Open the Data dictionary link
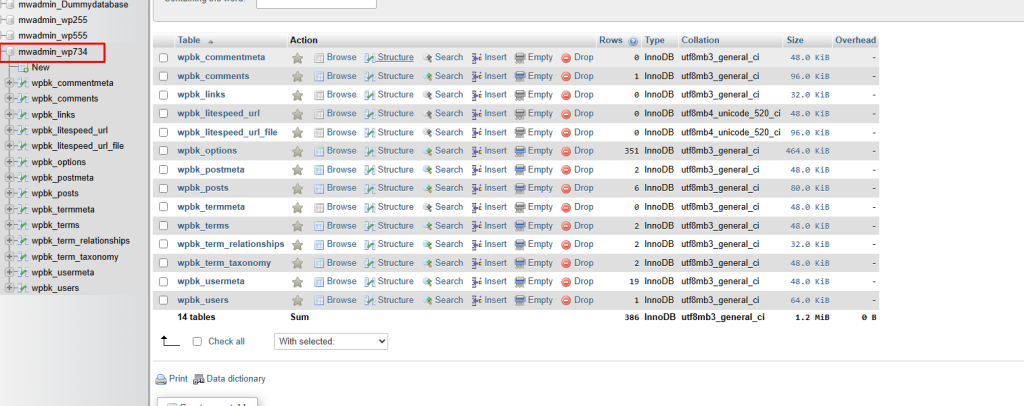Viewport: 1024px width, 406px height. click(236, 379)
